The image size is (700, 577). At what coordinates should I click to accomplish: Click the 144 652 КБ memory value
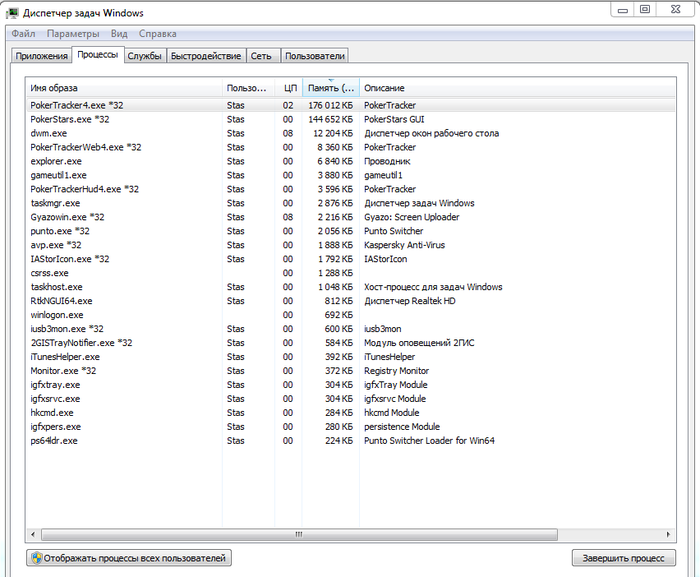[x=330, y=119]
